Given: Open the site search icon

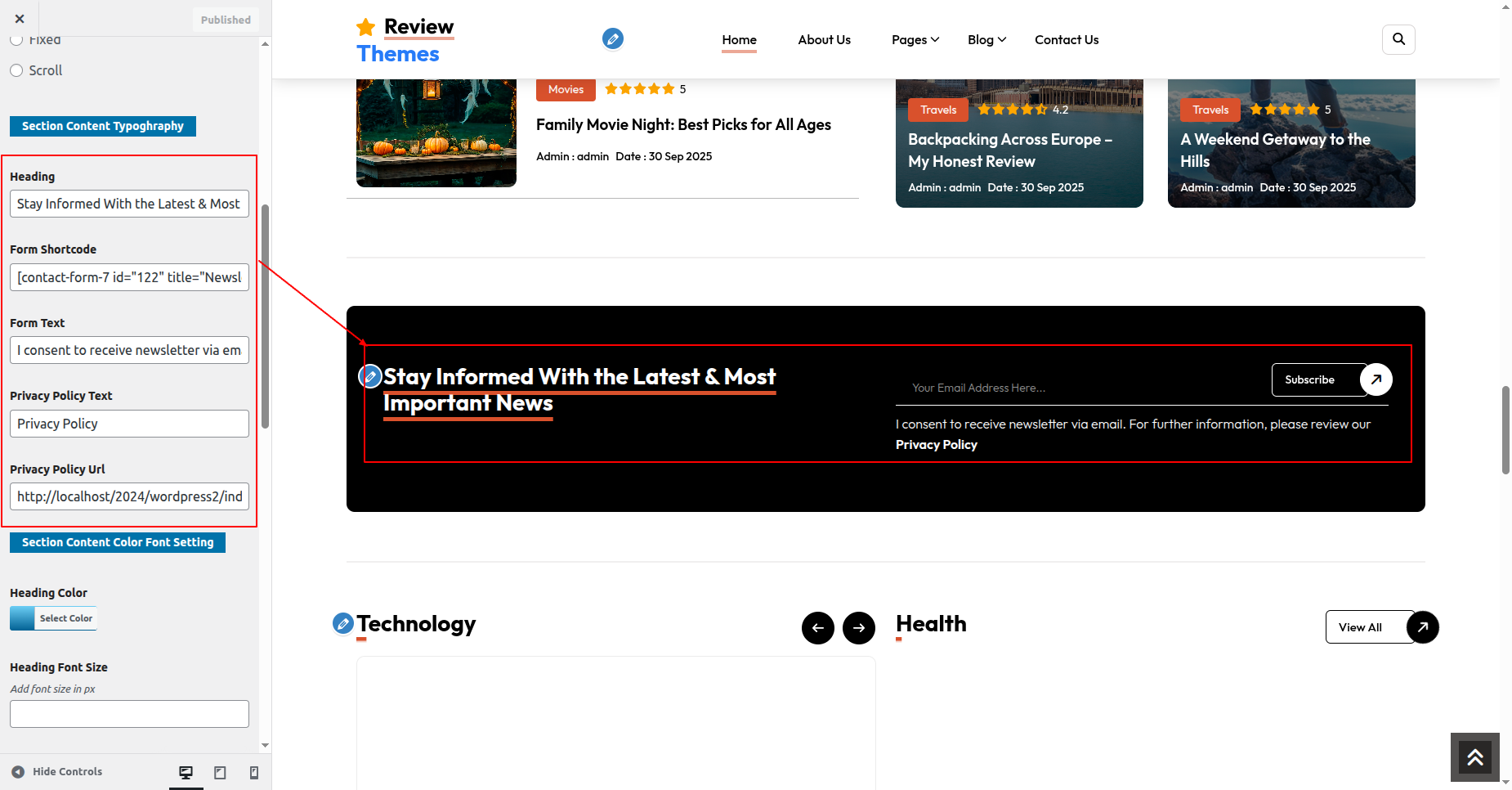Looking at the screenshot, I should pyautogui.click(x=1398, y=39).
